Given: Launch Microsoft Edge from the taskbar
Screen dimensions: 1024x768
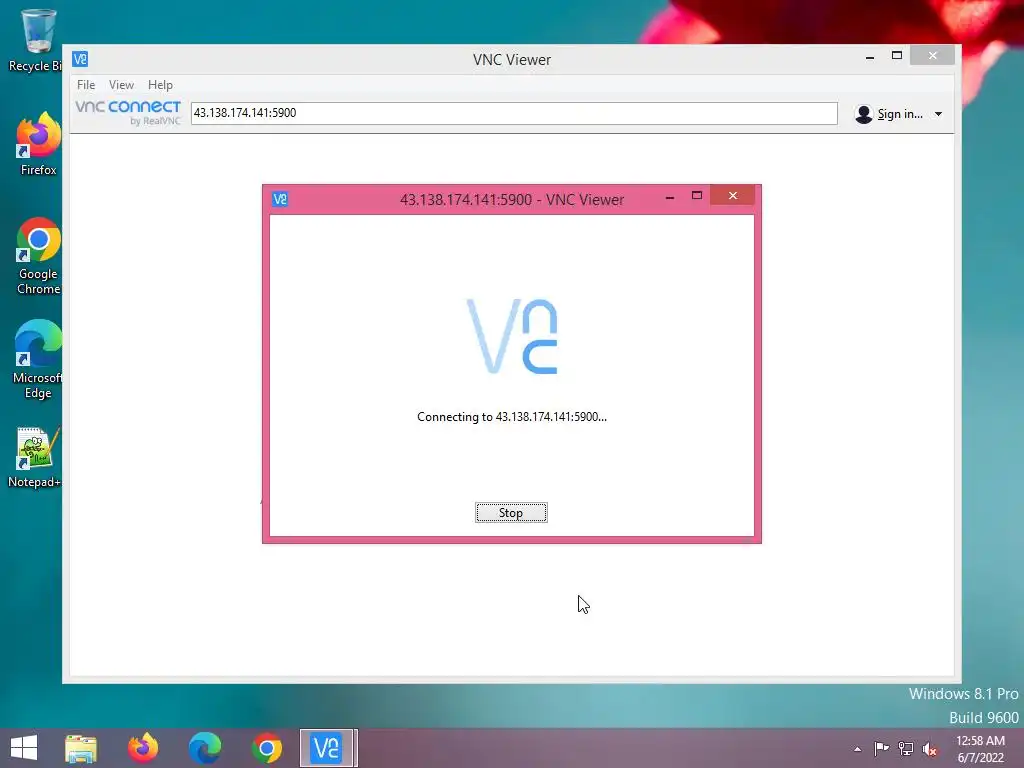Looking at the screenshot, I should (x=204, y=748).
